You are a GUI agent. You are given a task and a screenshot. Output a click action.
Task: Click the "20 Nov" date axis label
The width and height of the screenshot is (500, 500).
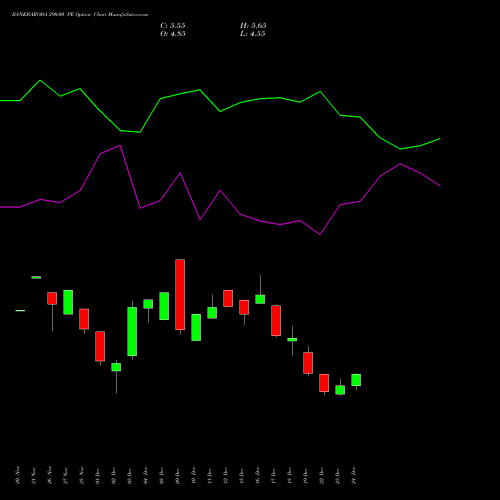18,475
